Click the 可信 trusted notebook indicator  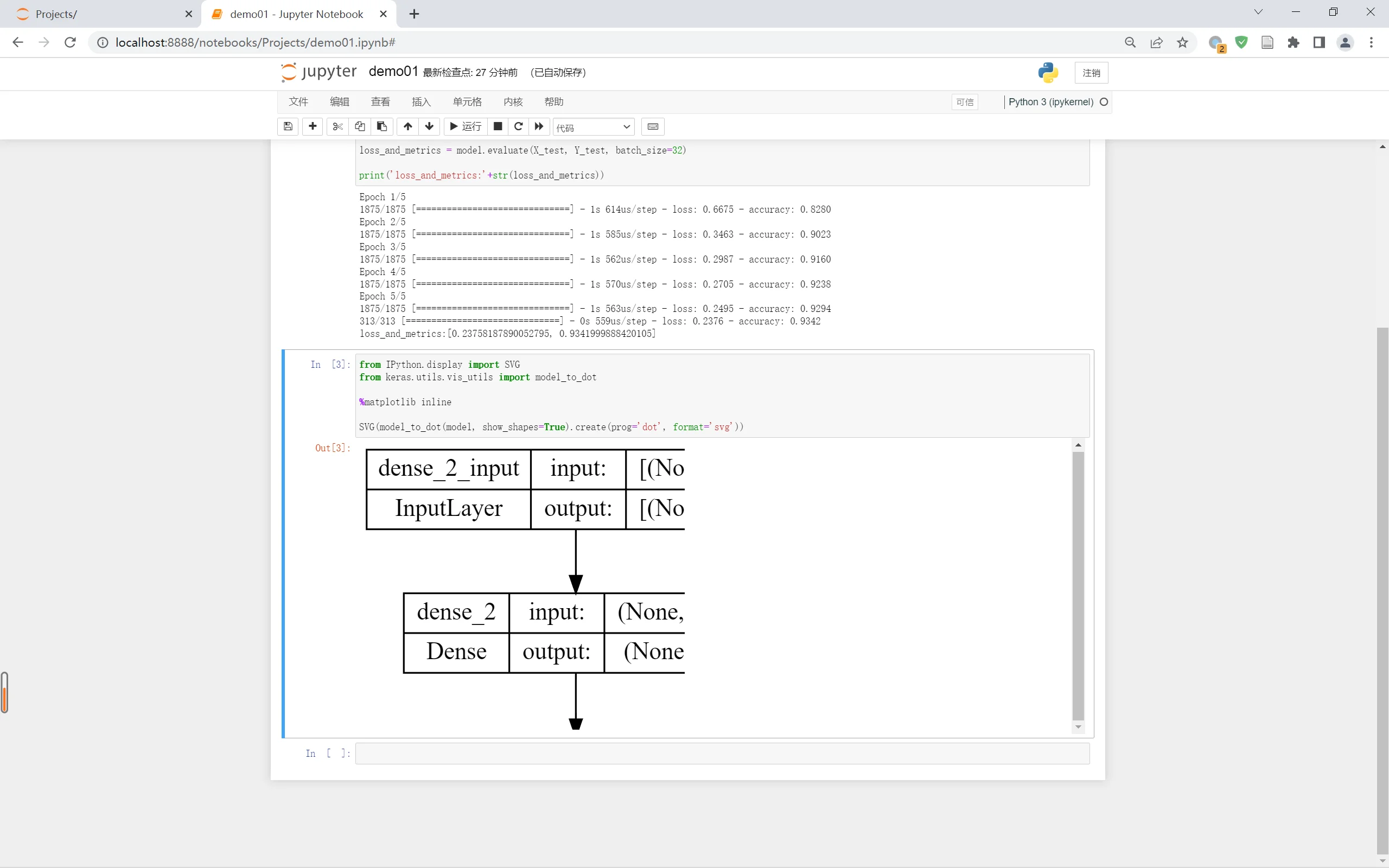pyautogui.click(x=964, y=102)
